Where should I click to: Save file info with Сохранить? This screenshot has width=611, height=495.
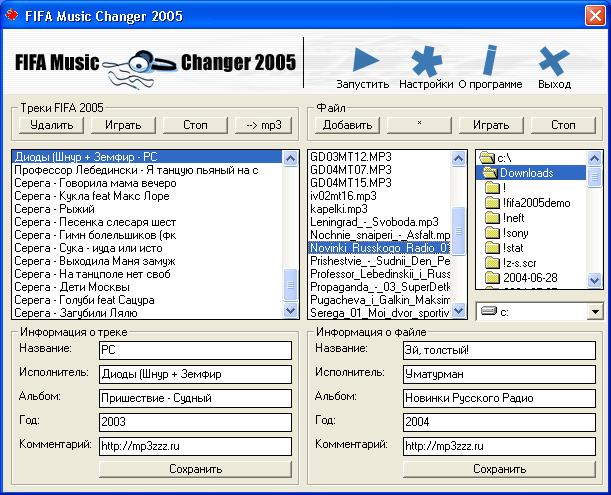499,469
